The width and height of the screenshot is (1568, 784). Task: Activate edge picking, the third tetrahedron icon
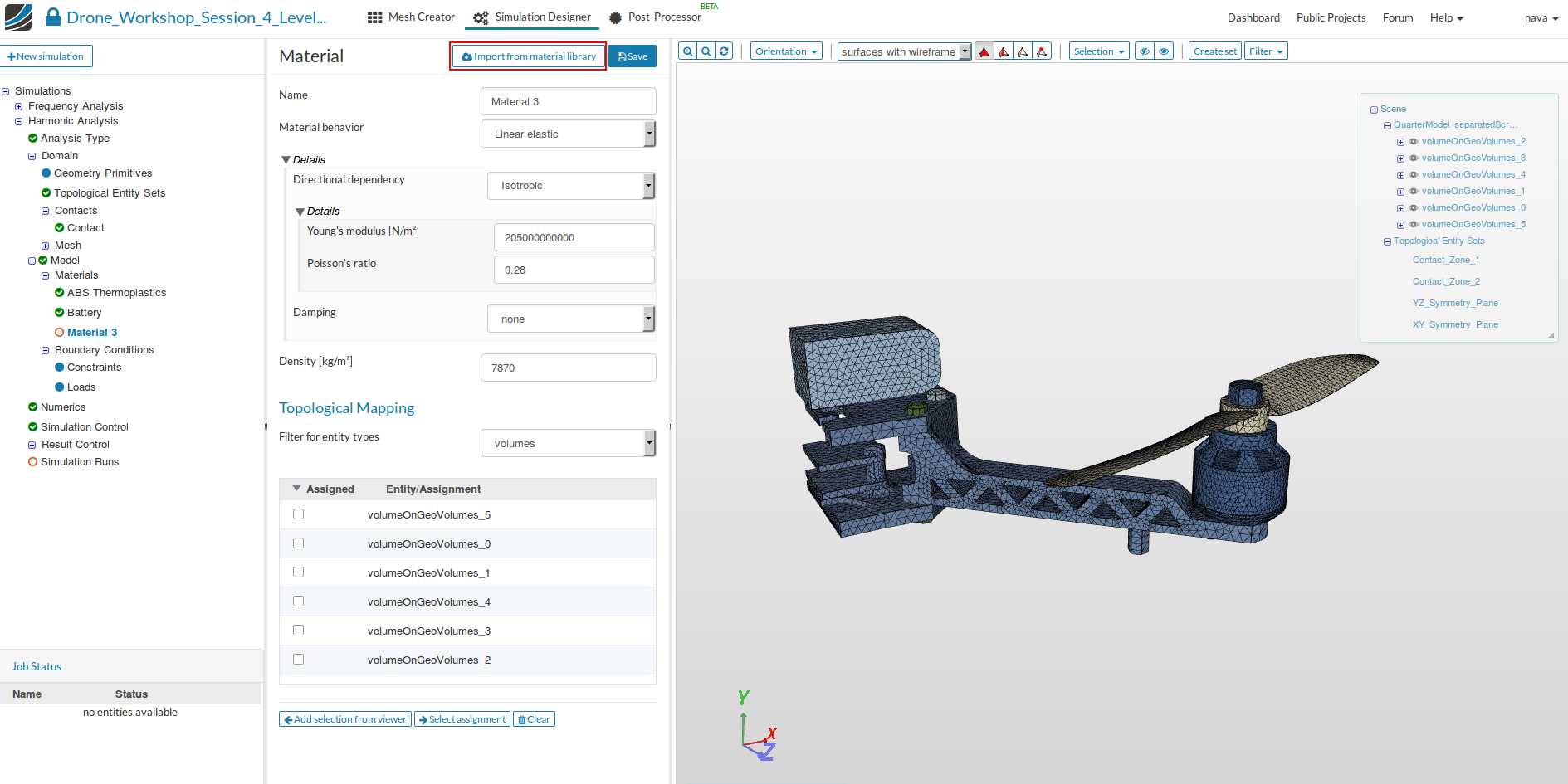click(x=1023, y=51)
